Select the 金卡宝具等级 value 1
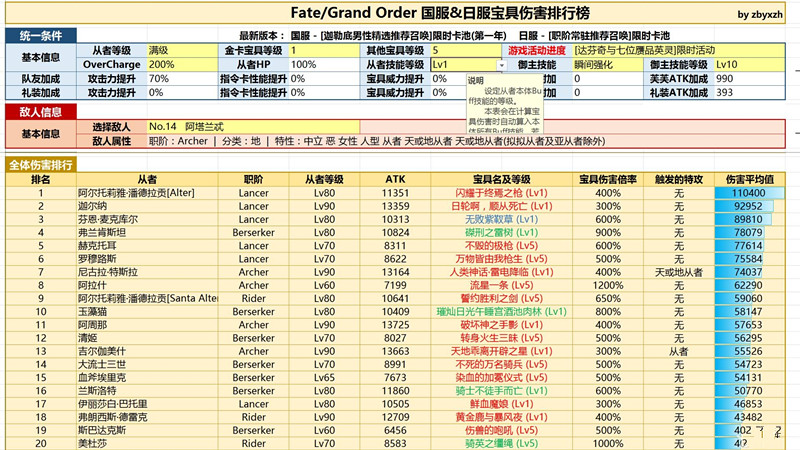 point(324,51)
